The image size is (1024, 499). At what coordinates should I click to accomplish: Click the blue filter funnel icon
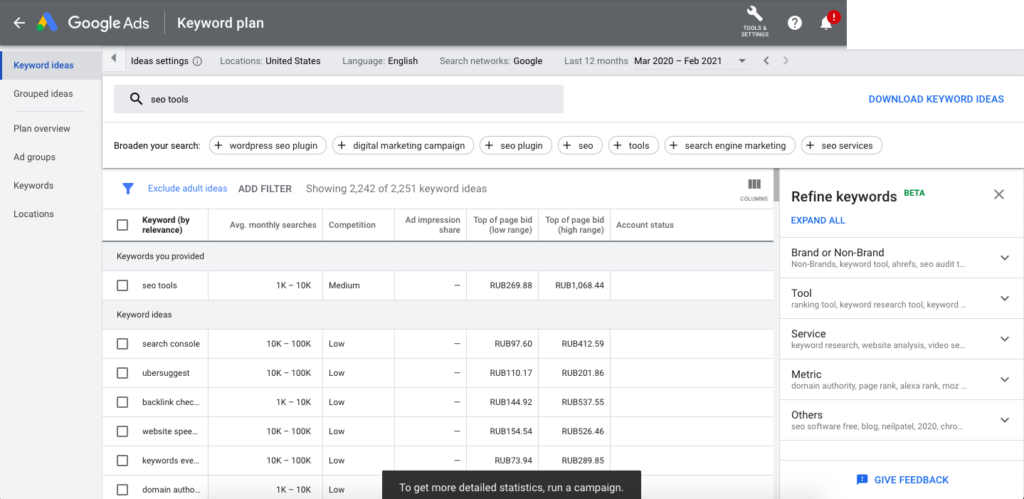coord(128,189)
